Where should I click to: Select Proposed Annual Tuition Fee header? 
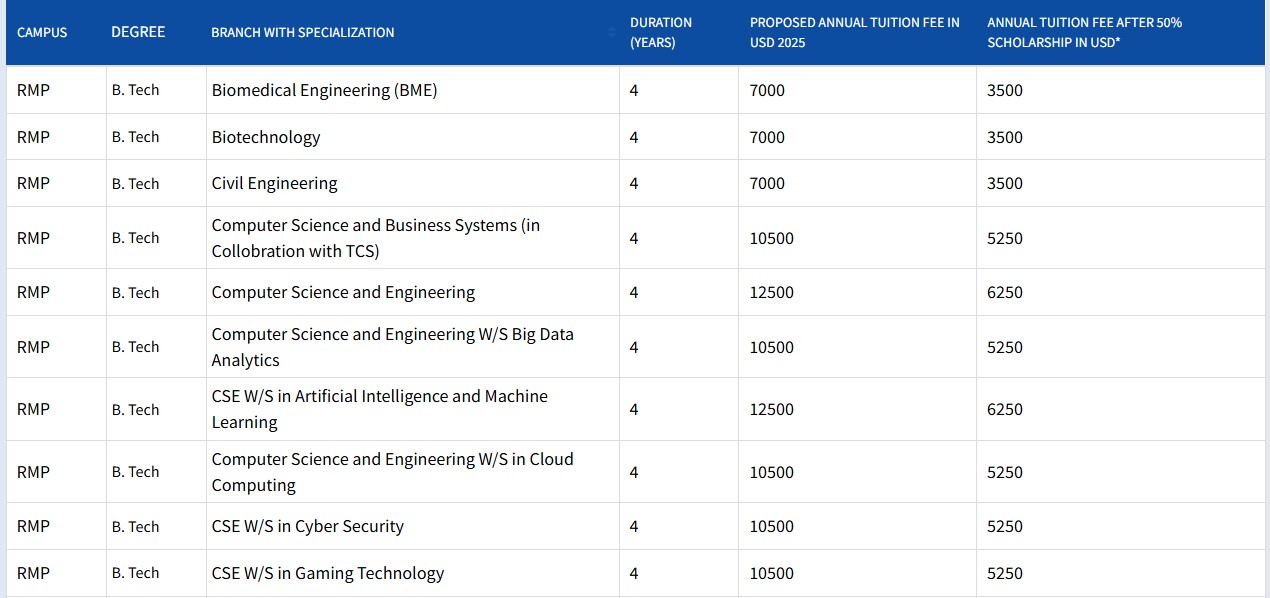click(x=855, y=32)
